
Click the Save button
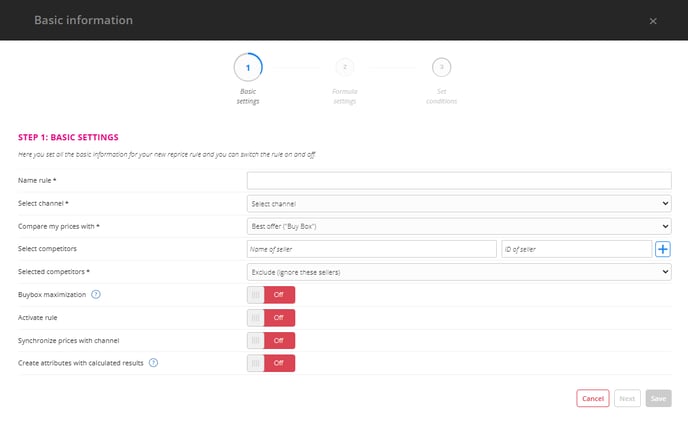[x=658, y=398]
